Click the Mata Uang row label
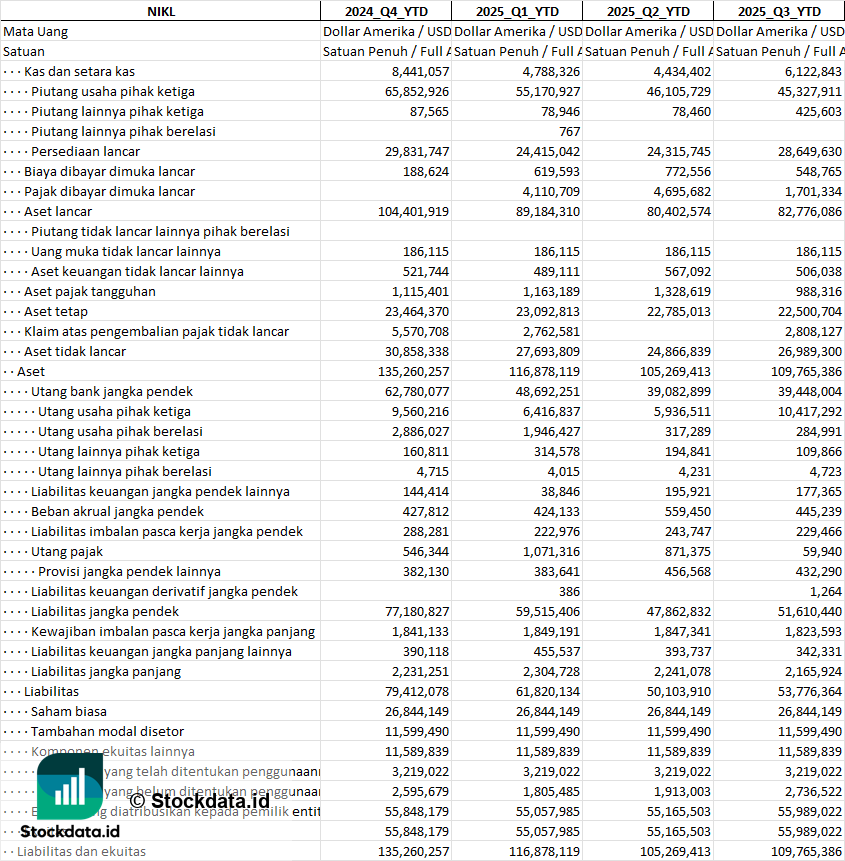 [x=36, y=32]
